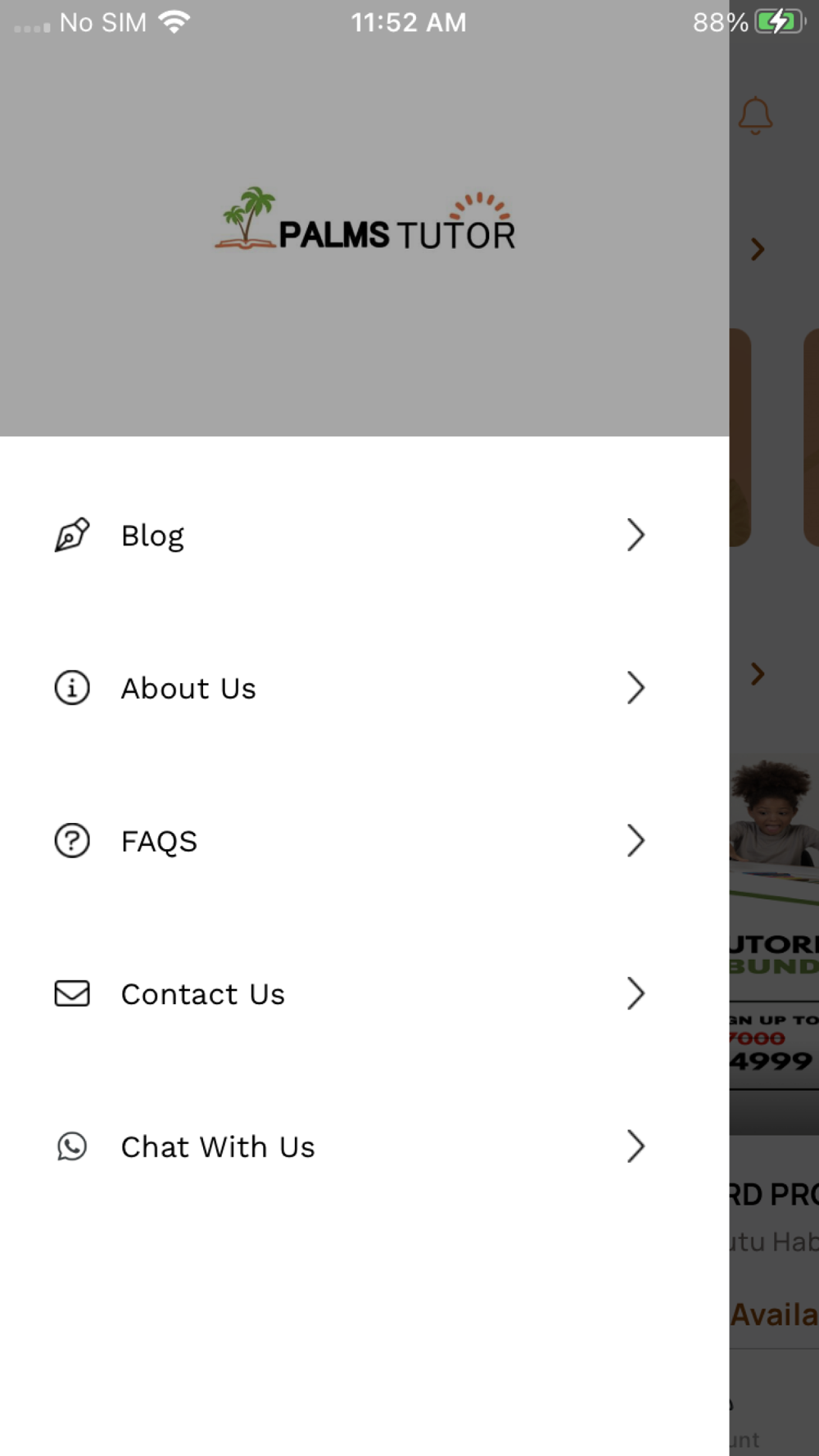Viewport: 819px width, 1456px height.
Task: Expand the Chat With Us chevron
Action: coord(636,1146)
